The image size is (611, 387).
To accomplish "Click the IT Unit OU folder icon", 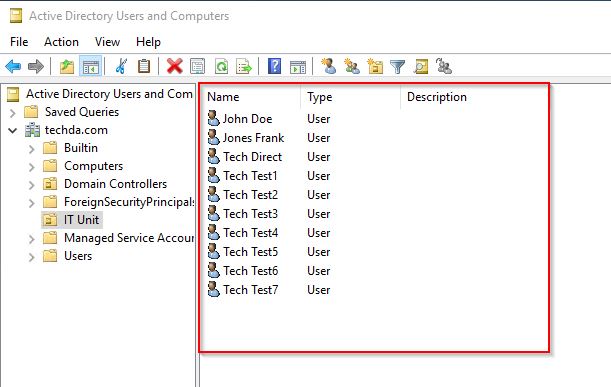I will [50, 220].
